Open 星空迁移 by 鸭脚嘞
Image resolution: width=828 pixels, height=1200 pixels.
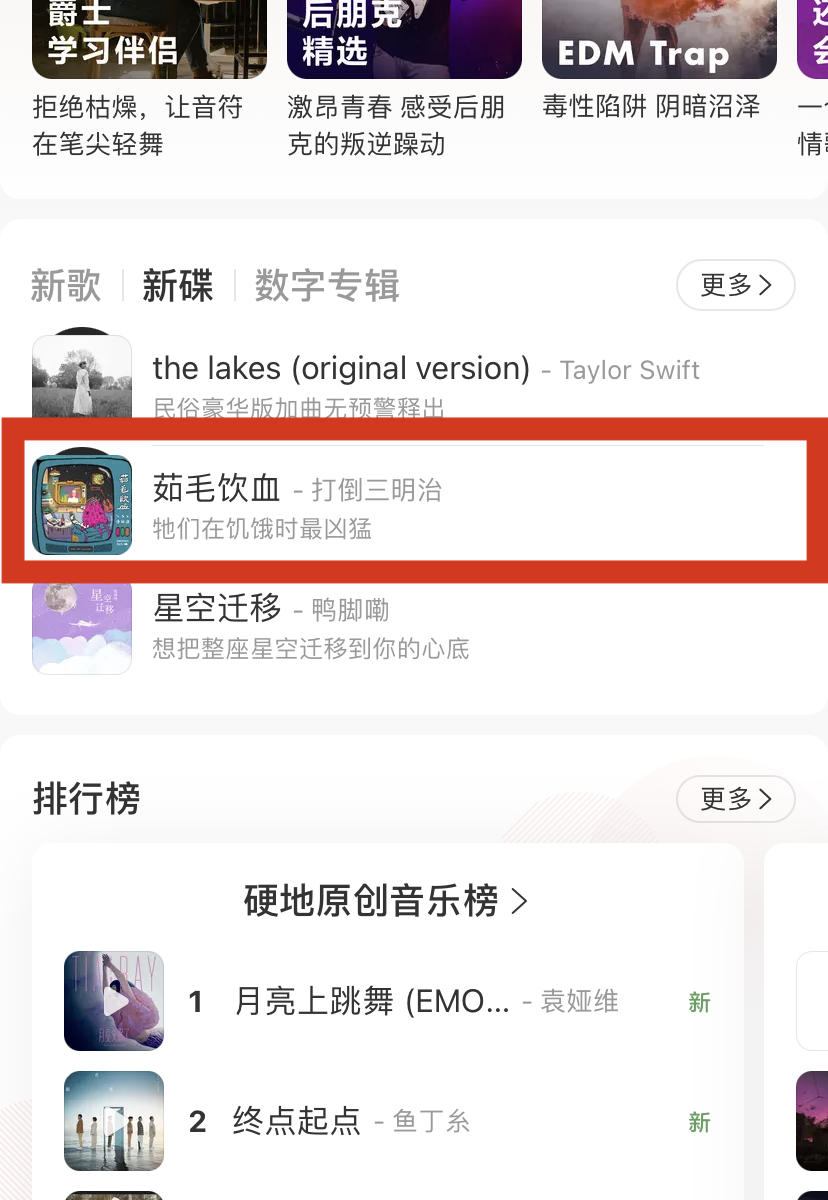(x=271, y=608)
